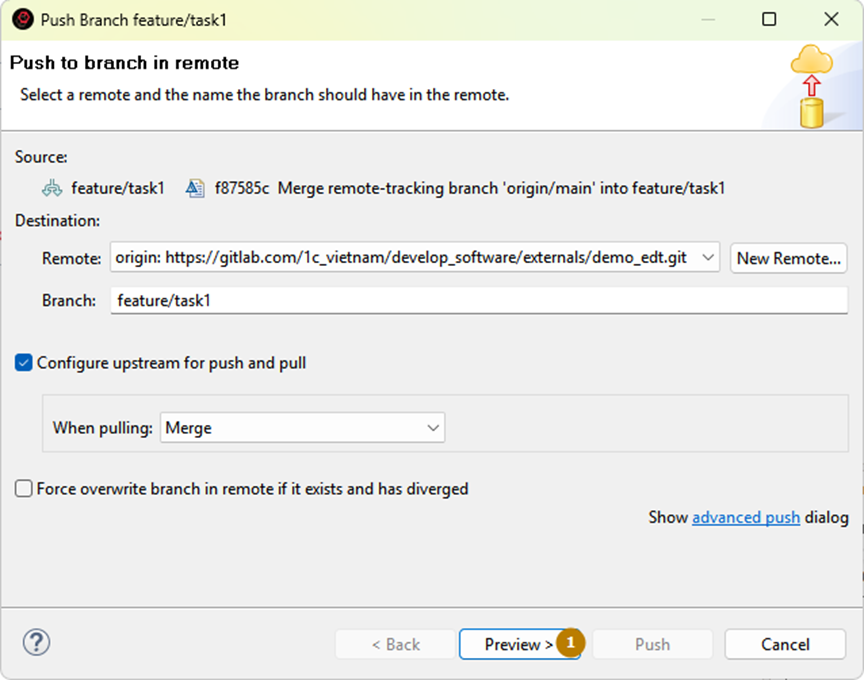Uncheck Configure upstream for push and pull
Screen dimensions: 864x680
(x=24, y=363)
